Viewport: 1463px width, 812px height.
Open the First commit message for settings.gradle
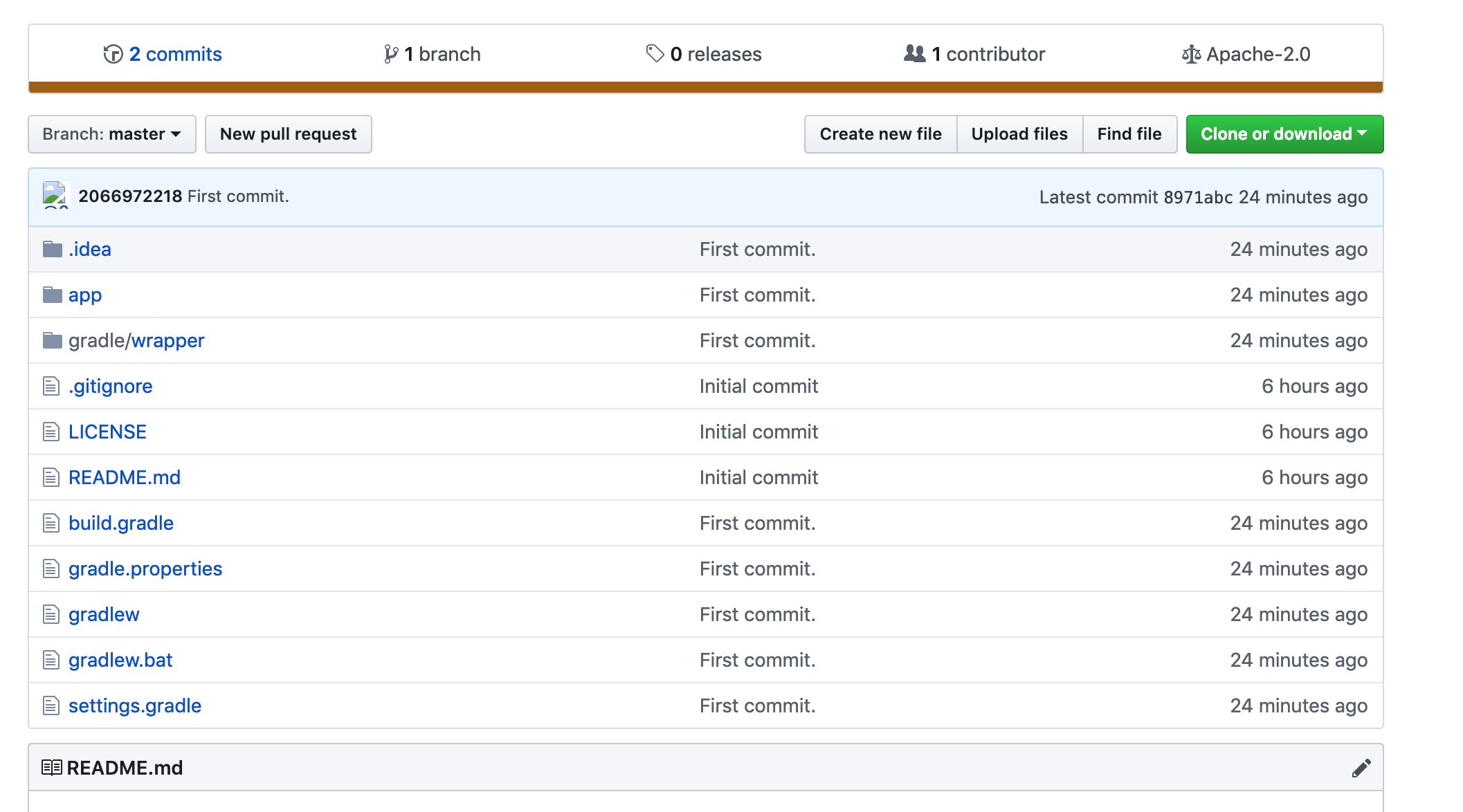pos(757,705)
